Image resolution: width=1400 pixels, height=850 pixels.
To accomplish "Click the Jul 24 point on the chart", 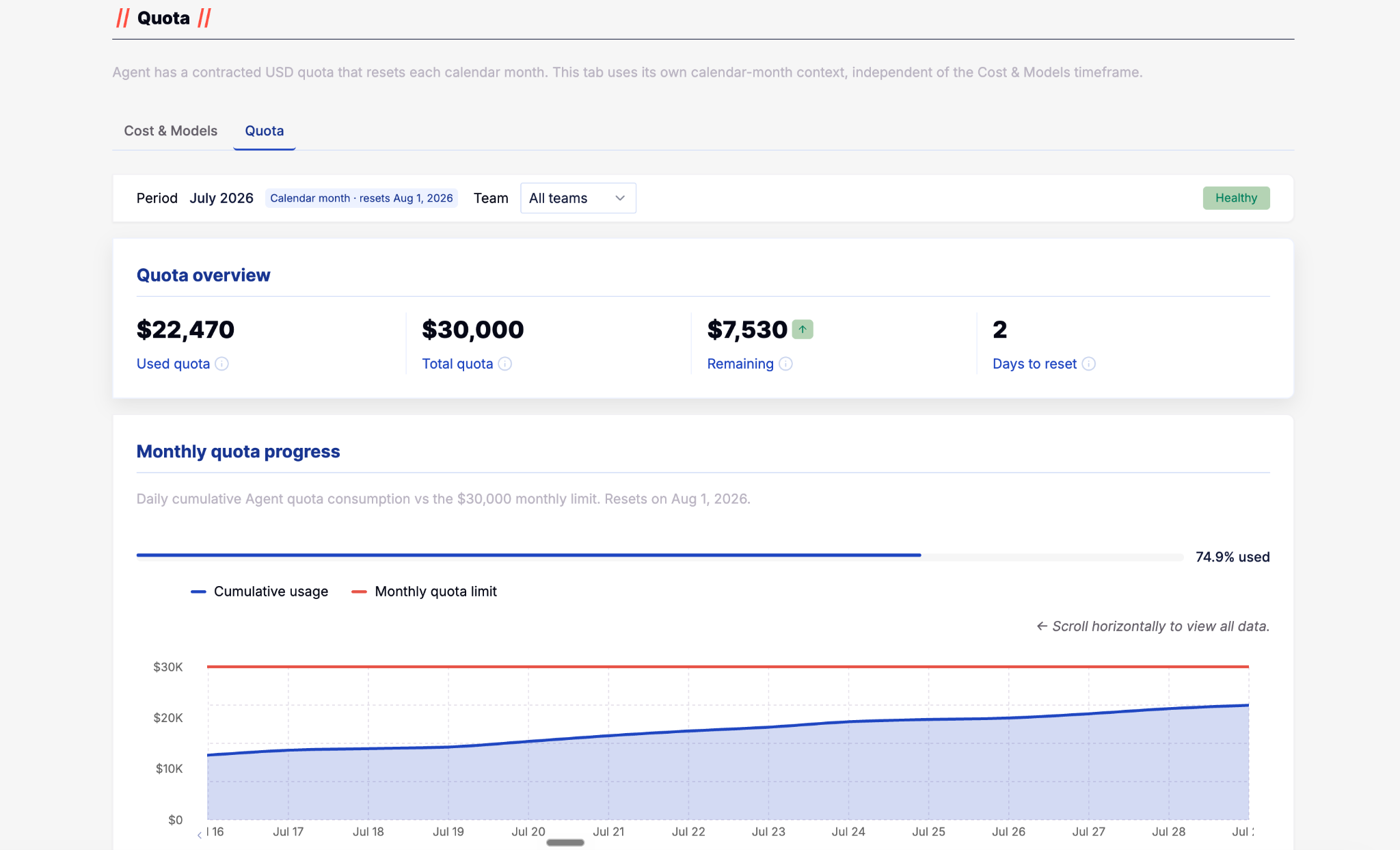I will click(848, 721).
